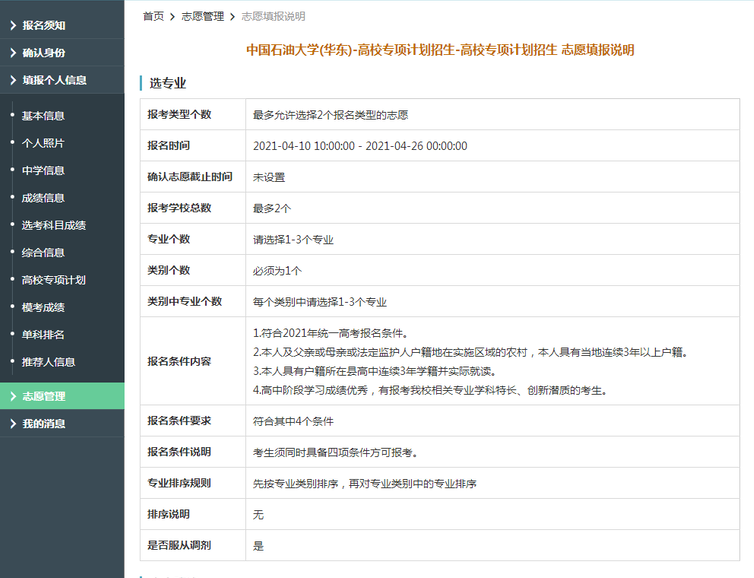The width and height of the screenshot is (754, 578).
Task: Click the 报考学校总数 row label
Action: (x=179, y=208)
